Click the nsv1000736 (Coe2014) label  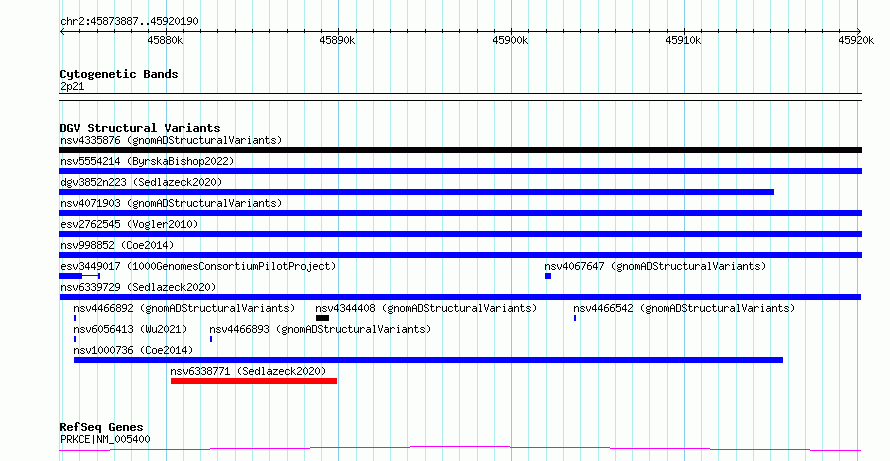tap(133, 350)
